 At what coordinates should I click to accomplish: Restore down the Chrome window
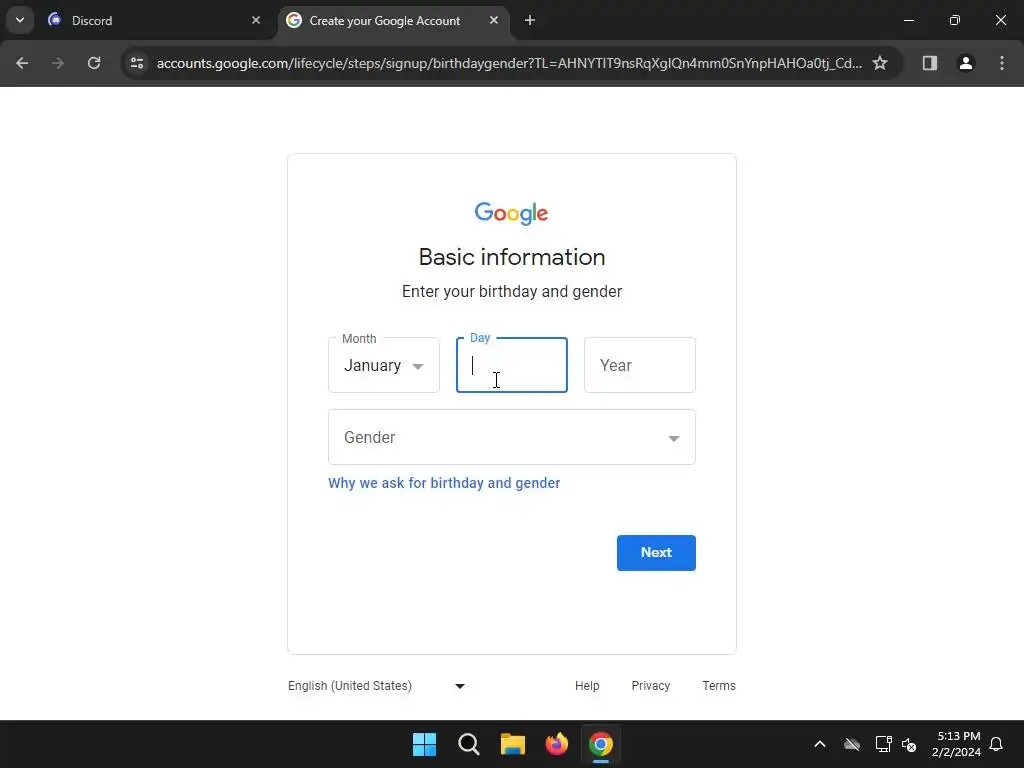(x=955, y=20)
